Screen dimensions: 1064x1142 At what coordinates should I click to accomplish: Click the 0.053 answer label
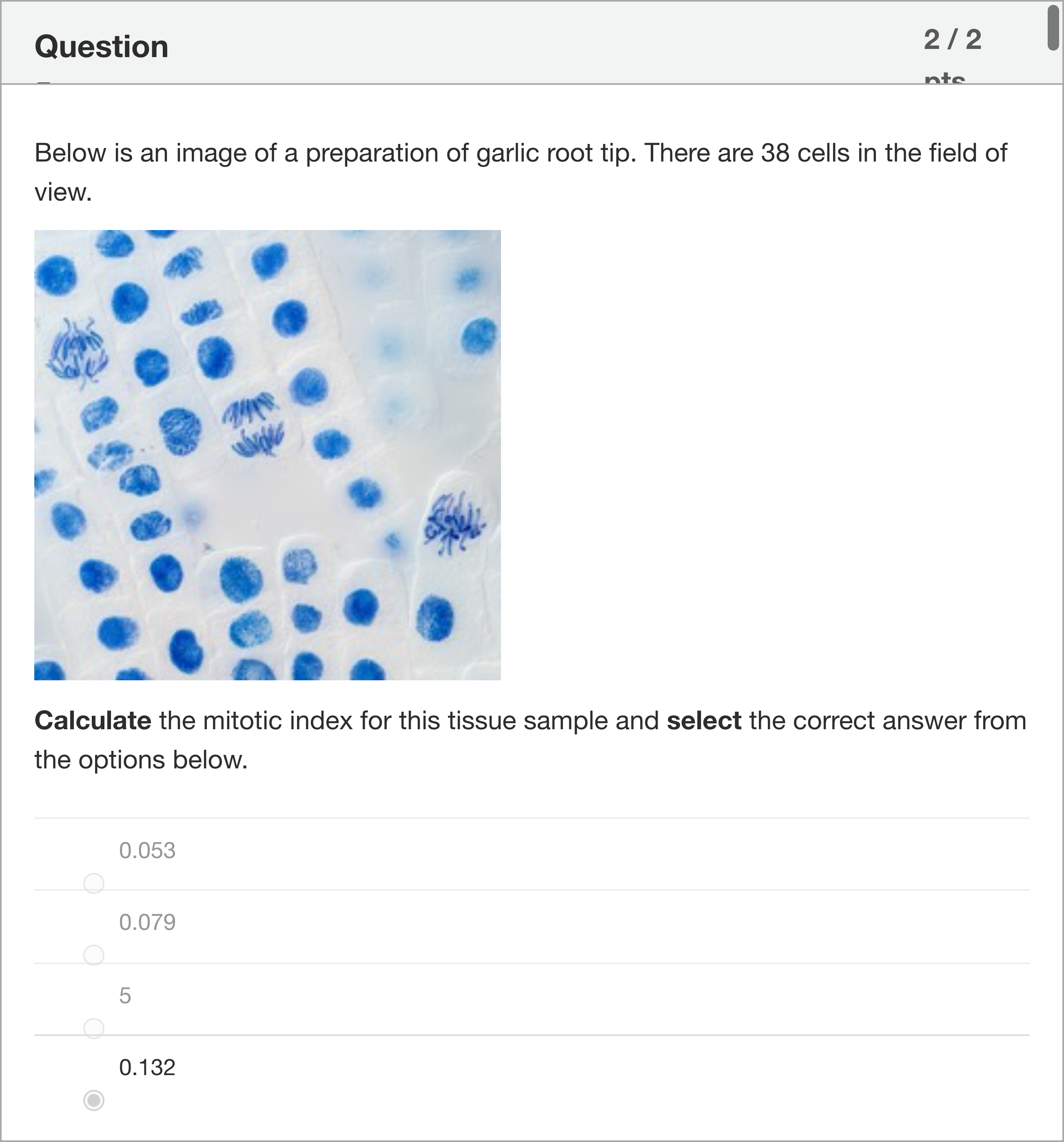(147, 851)
